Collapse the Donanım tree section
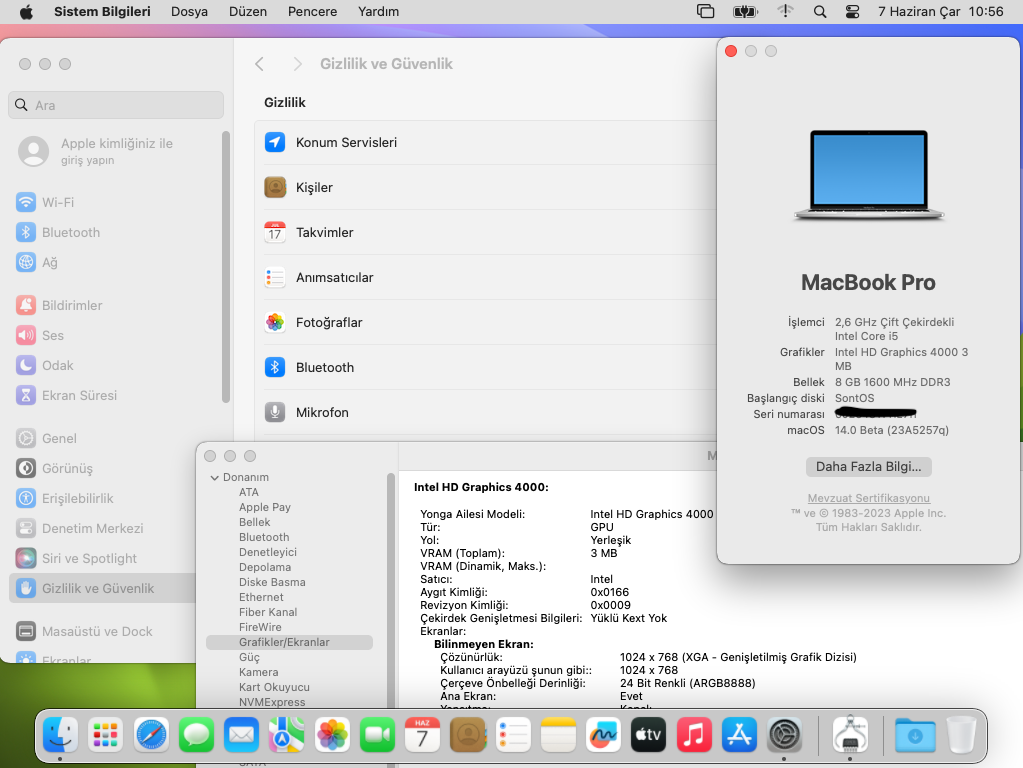Viewport: 1023px width, 768px height. tap(215, 478)
